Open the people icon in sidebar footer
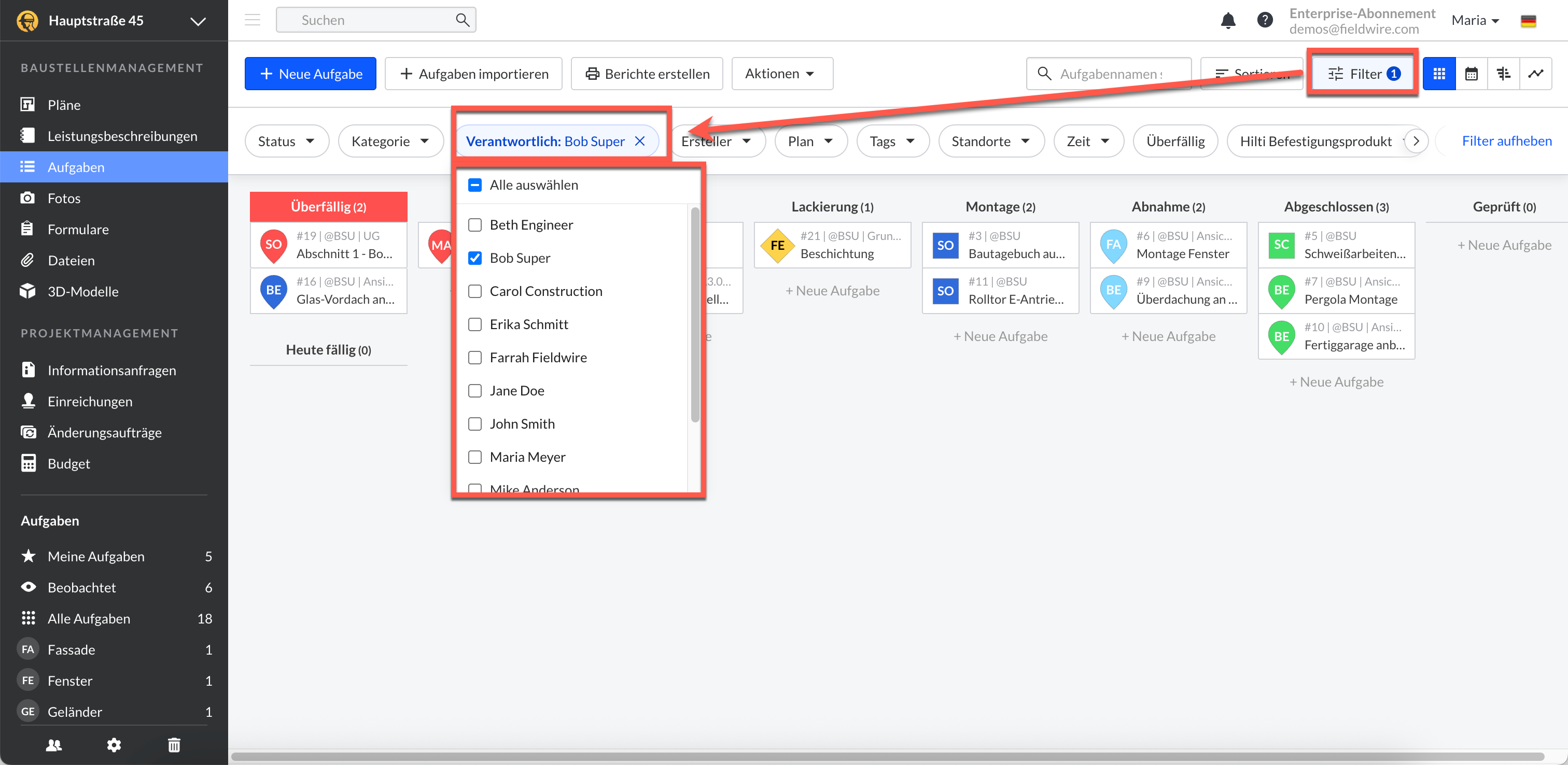 (x=53, y=744)
